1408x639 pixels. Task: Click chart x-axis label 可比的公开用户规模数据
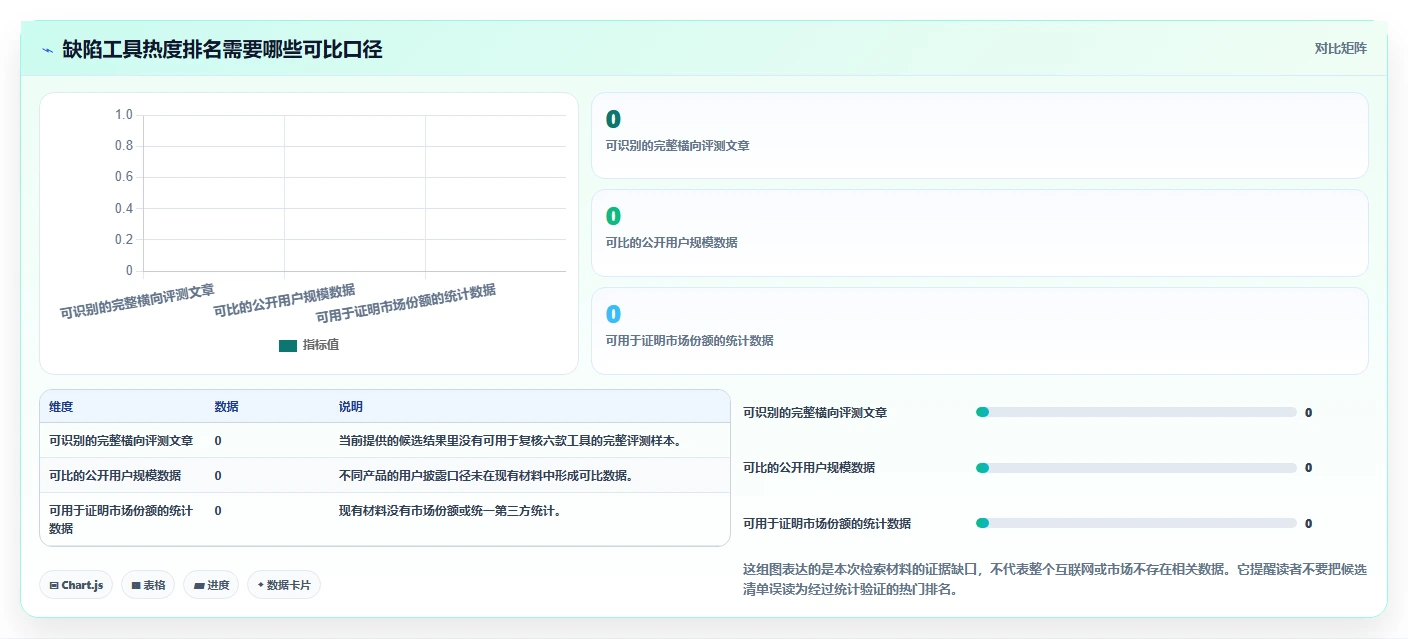(x=284, y=301)
